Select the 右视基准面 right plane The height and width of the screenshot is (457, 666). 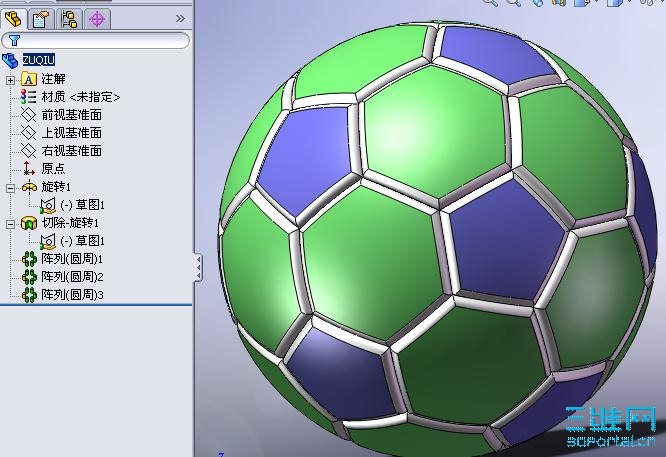(72, 150)
